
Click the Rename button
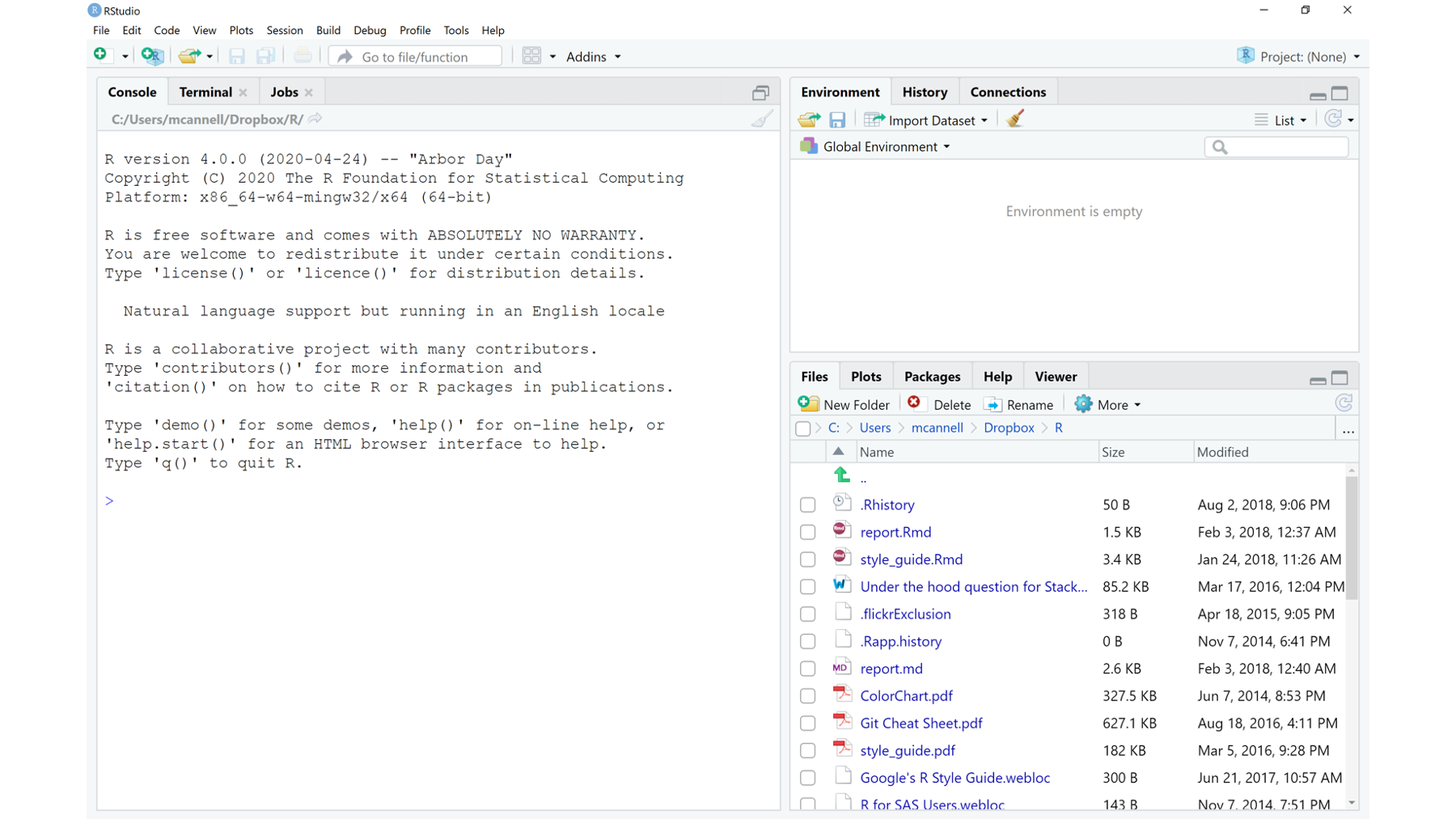coord(1018,404)
